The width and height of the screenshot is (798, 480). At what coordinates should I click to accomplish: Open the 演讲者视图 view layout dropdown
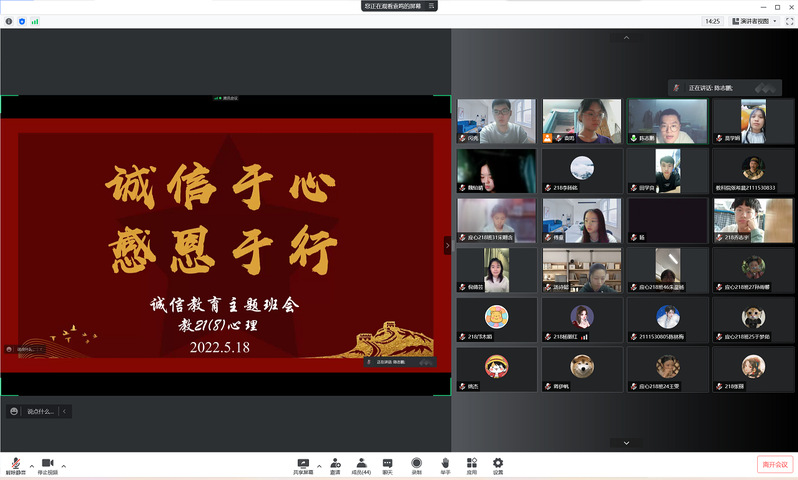pos(755,20)
